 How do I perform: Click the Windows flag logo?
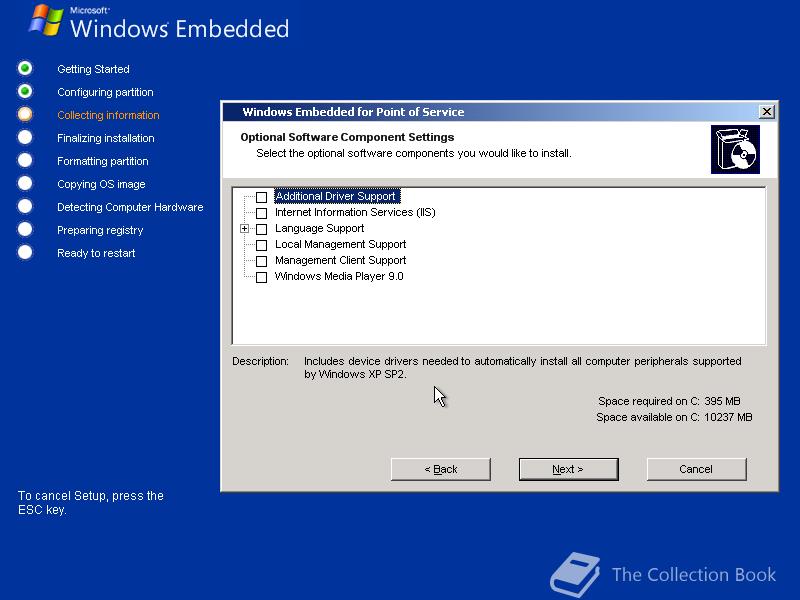(46, 20)
